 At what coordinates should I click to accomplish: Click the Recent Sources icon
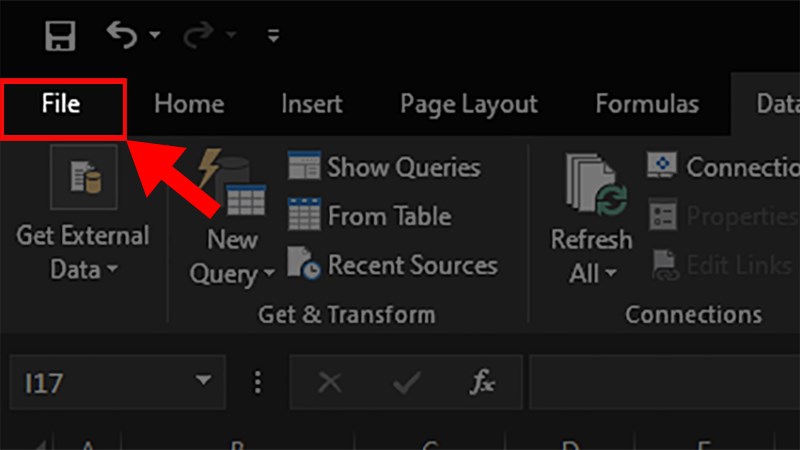(x=304, y=265)
